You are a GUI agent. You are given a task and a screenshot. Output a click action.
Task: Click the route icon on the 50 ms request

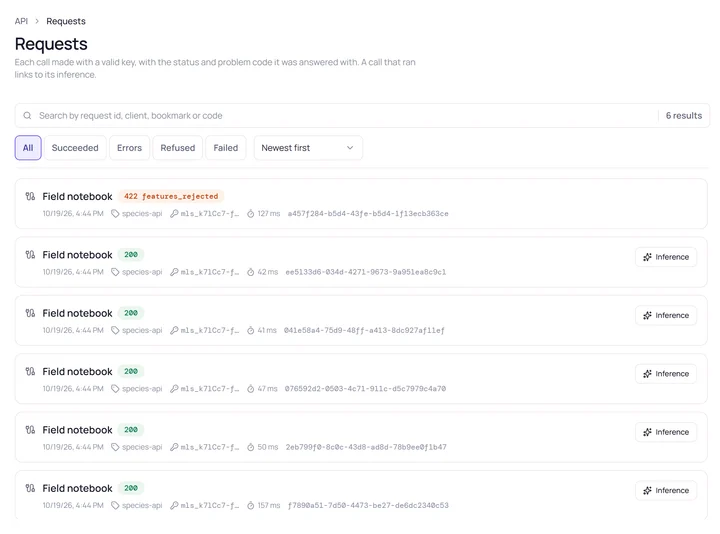pos(30,430)
